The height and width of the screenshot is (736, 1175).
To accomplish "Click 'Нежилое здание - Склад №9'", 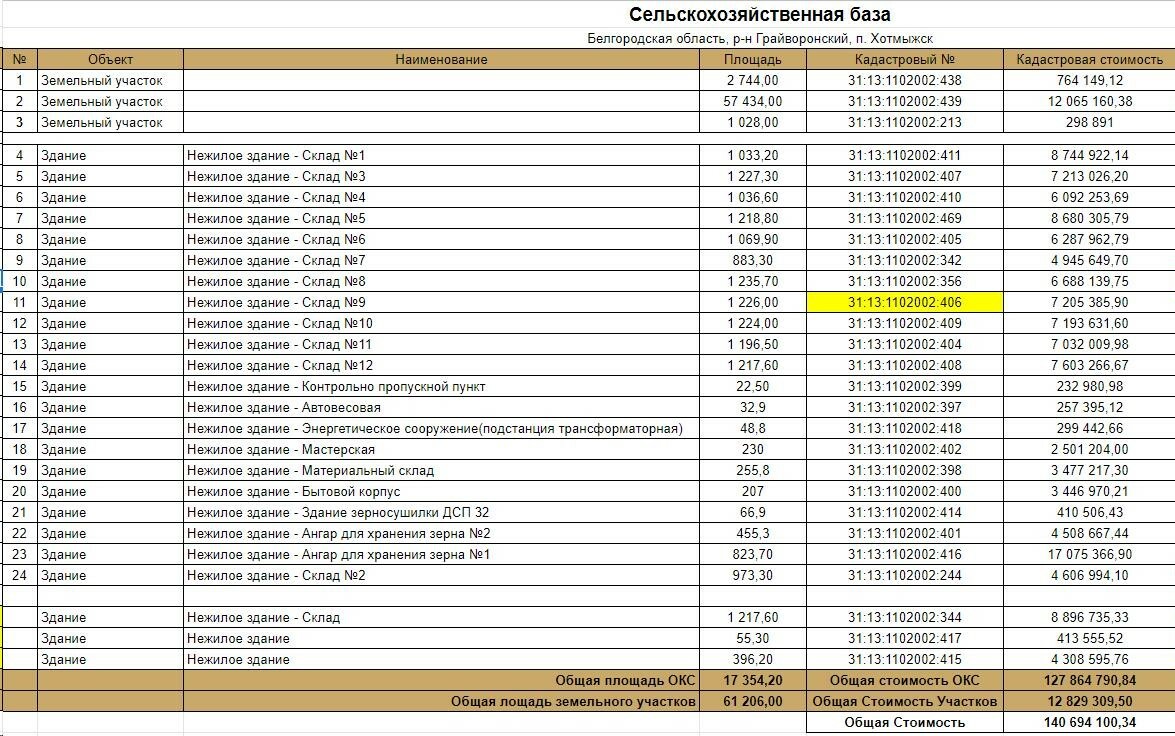I will [276, 302].
